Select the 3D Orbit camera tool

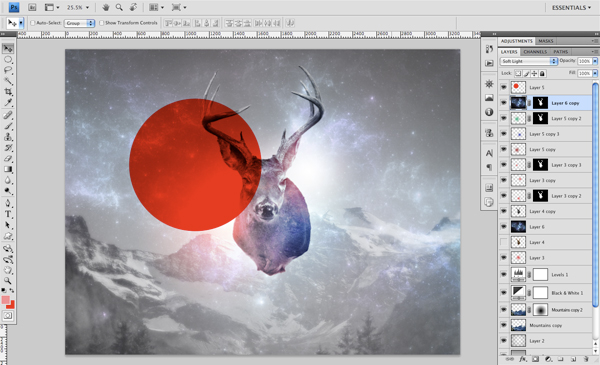8,259
